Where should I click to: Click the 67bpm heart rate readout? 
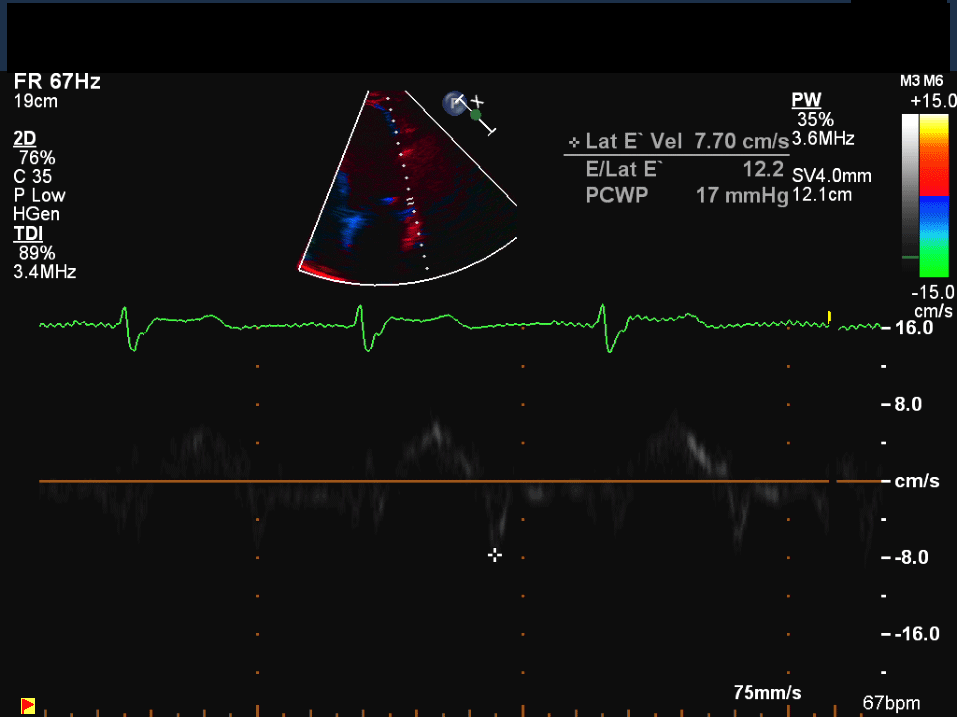(x=891, y=703)
